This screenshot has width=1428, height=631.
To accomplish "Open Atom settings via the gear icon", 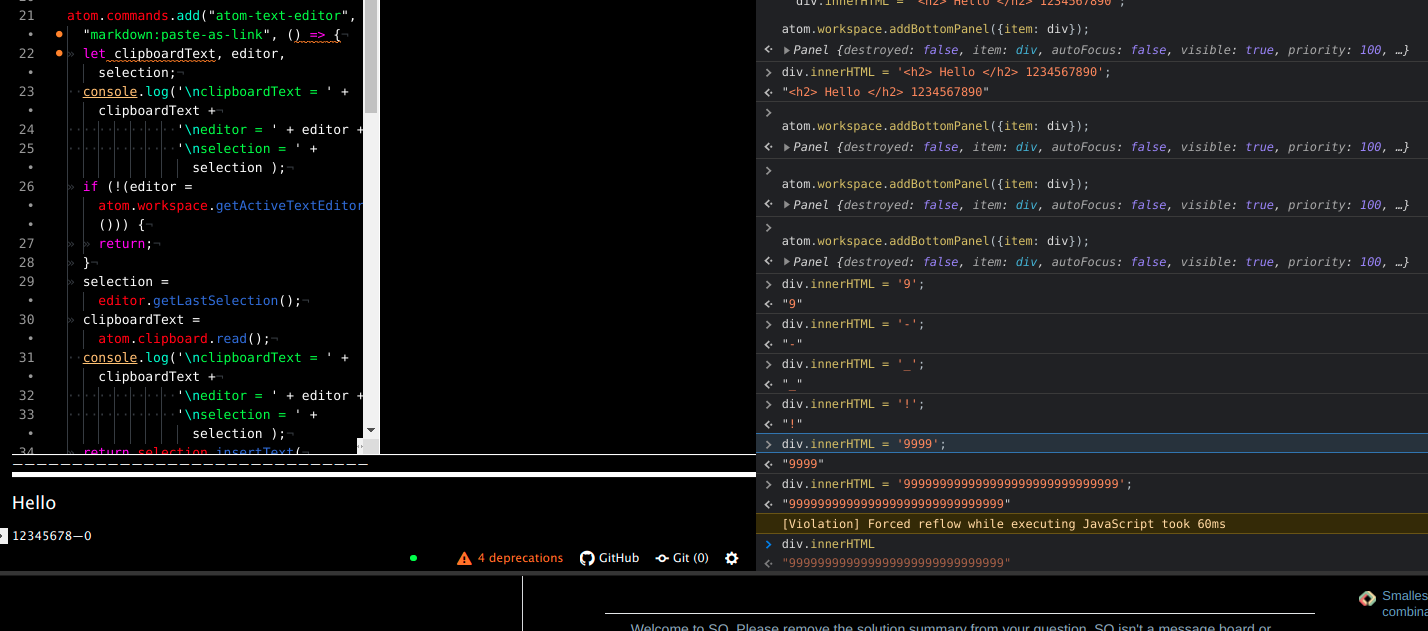I will click(731, 558).
